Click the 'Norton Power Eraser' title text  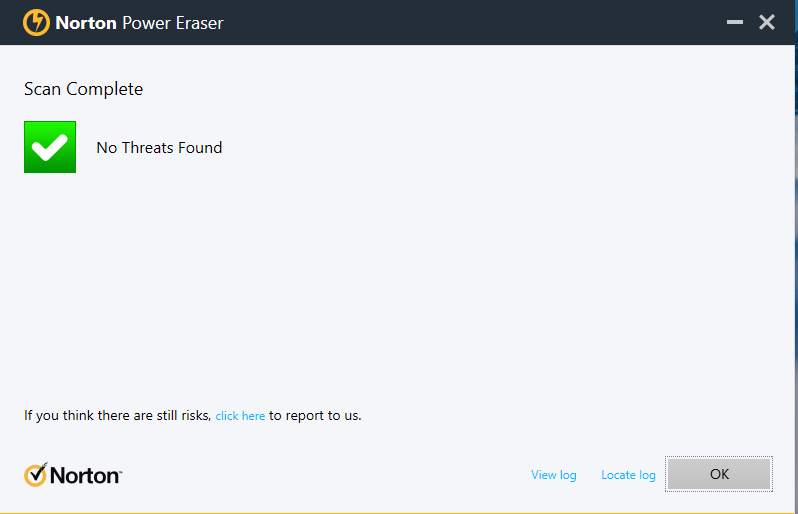tap(139, 23)
